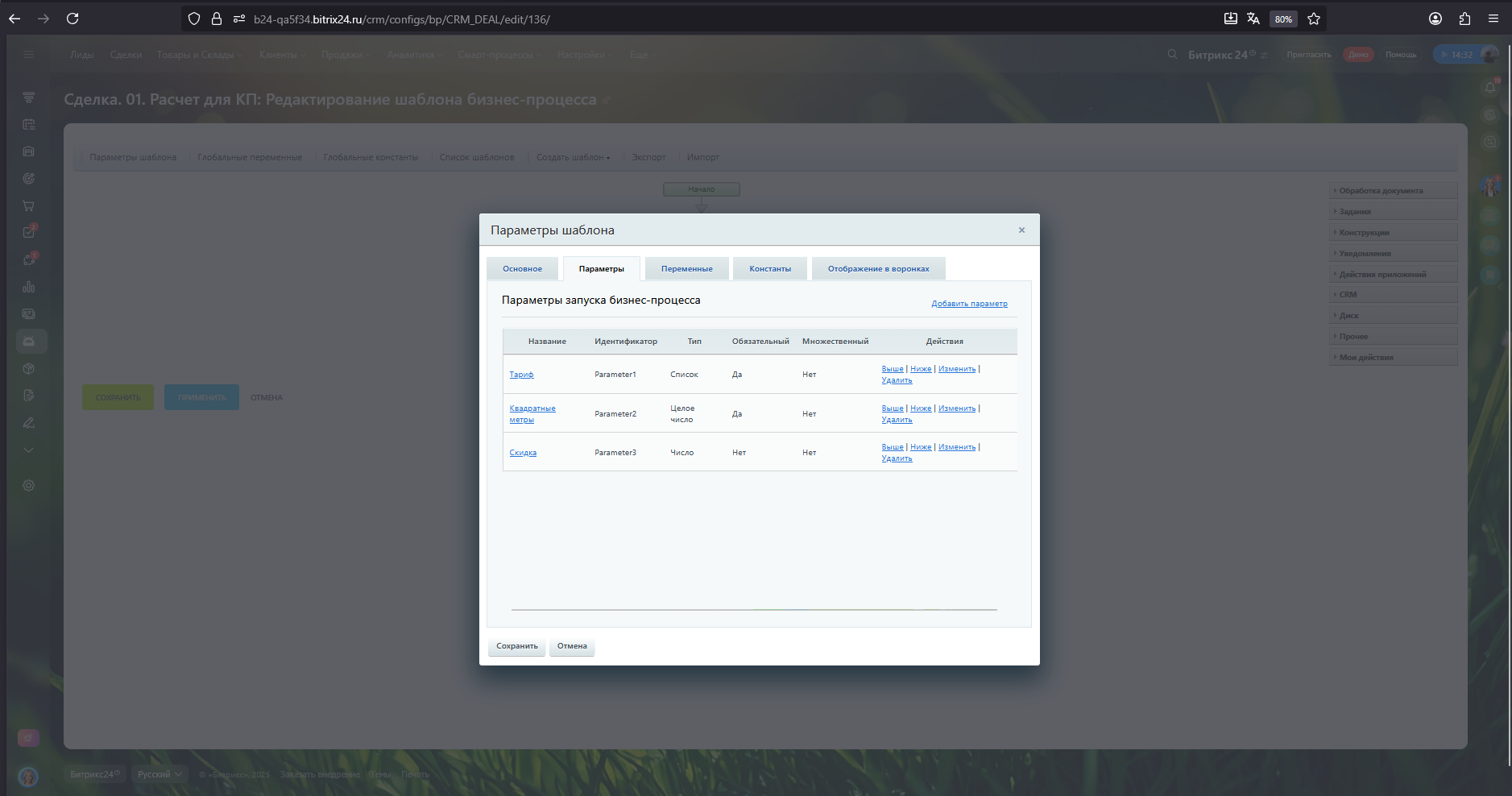Expand the Конструкции actions group
The image size is (1512, 796).
pos(1393,233)
